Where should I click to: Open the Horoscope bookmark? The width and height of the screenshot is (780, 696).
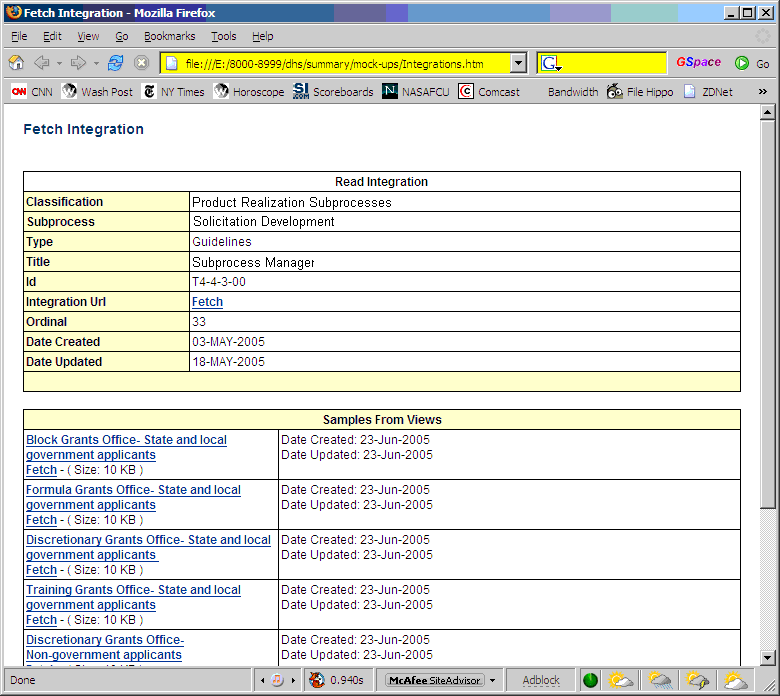(249, 92)
